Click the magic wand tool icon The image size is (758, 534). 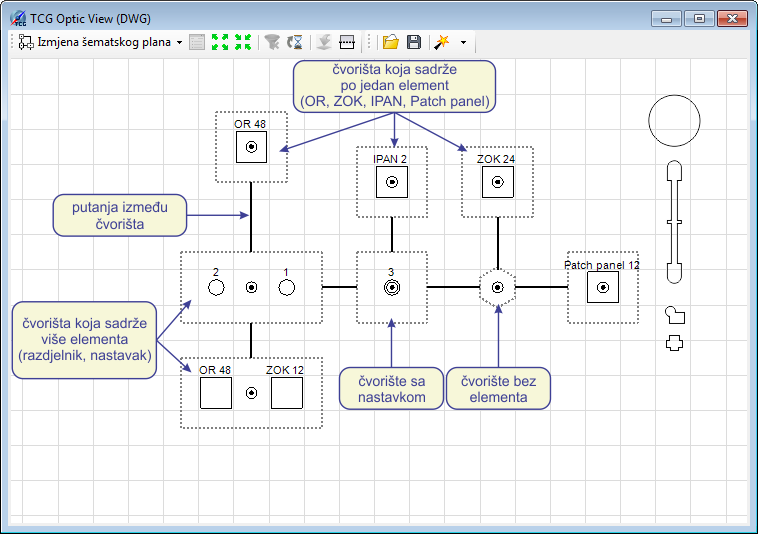tap(441, 42)
